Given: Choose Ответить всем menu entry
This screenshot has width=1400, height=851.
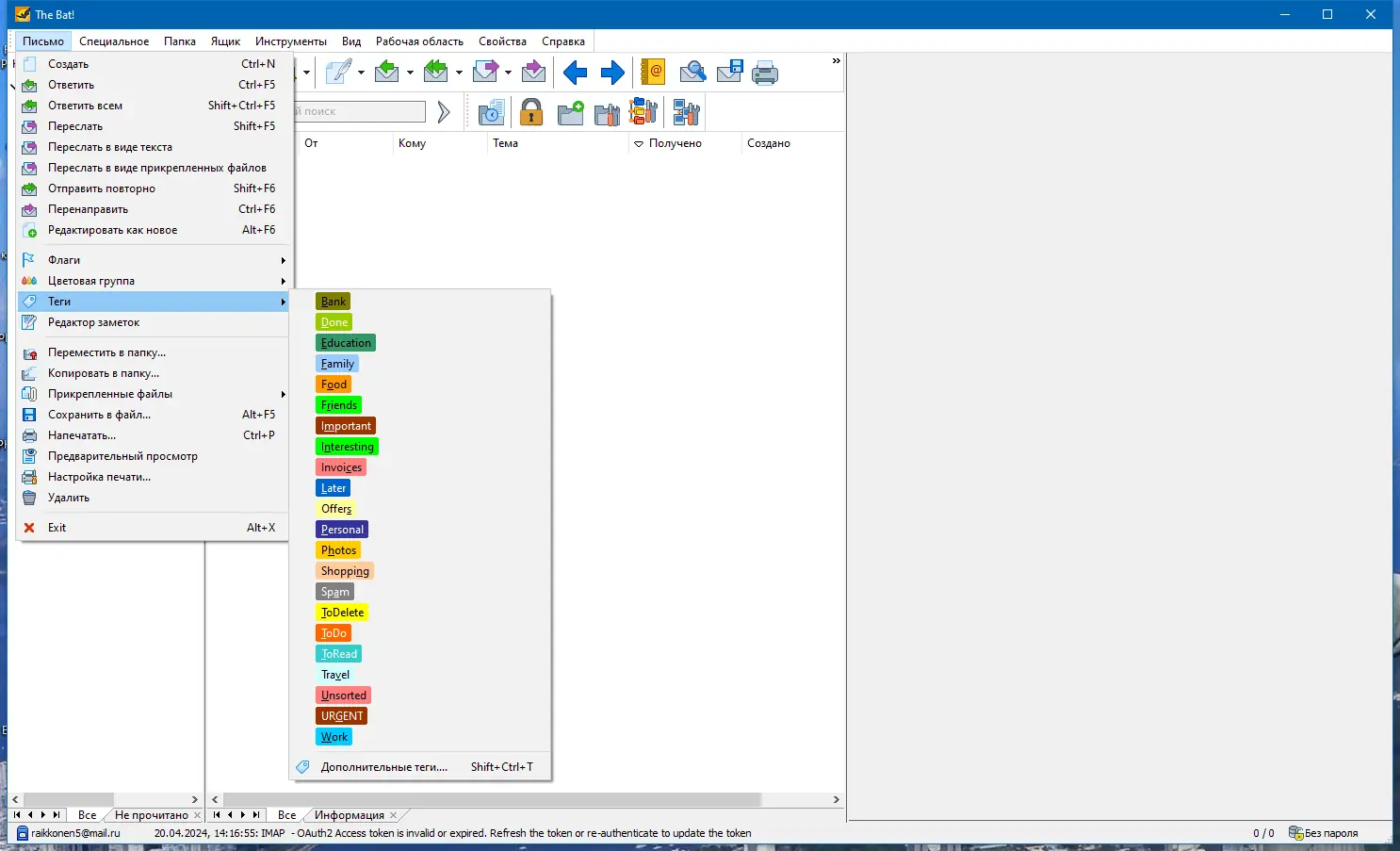Looking at the screenshot, I should 154,106.
